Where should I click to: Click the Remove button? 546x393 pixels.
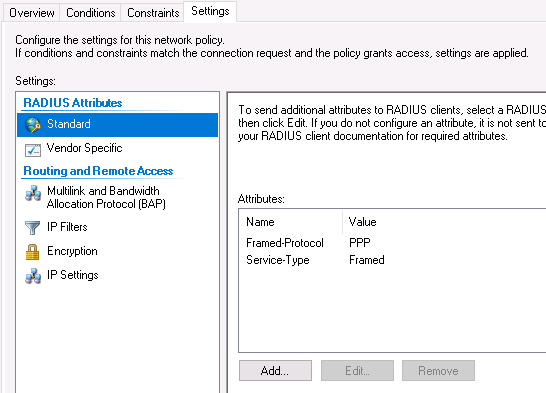(438, 371)
